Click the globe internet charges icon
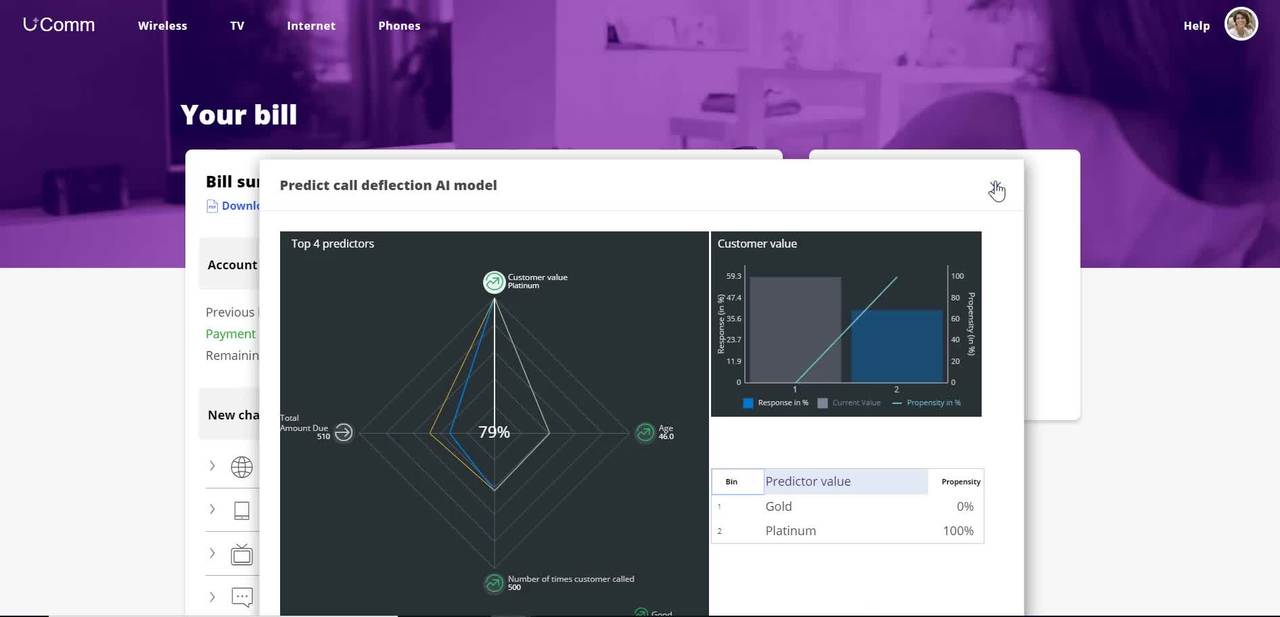1280x617 pixels. (x=241, y=467)
